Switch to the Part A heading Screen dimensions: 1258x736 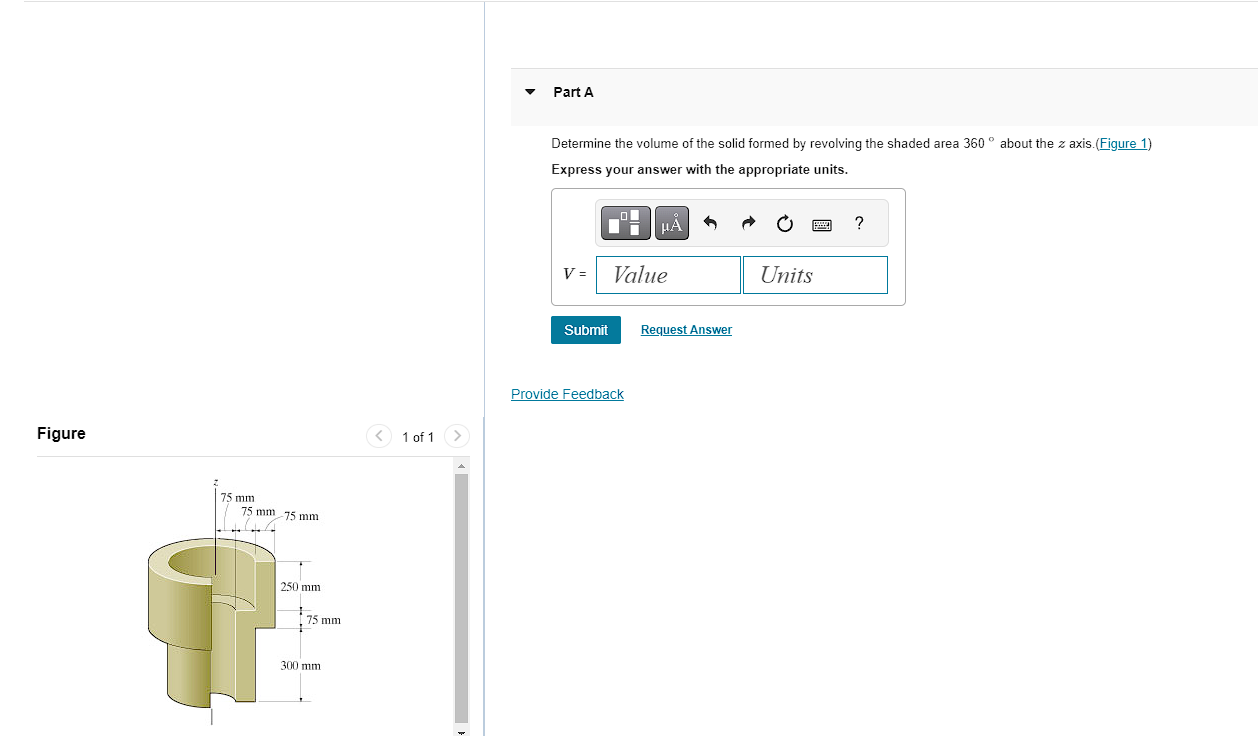pyautogui.click(x=574, y=91)
